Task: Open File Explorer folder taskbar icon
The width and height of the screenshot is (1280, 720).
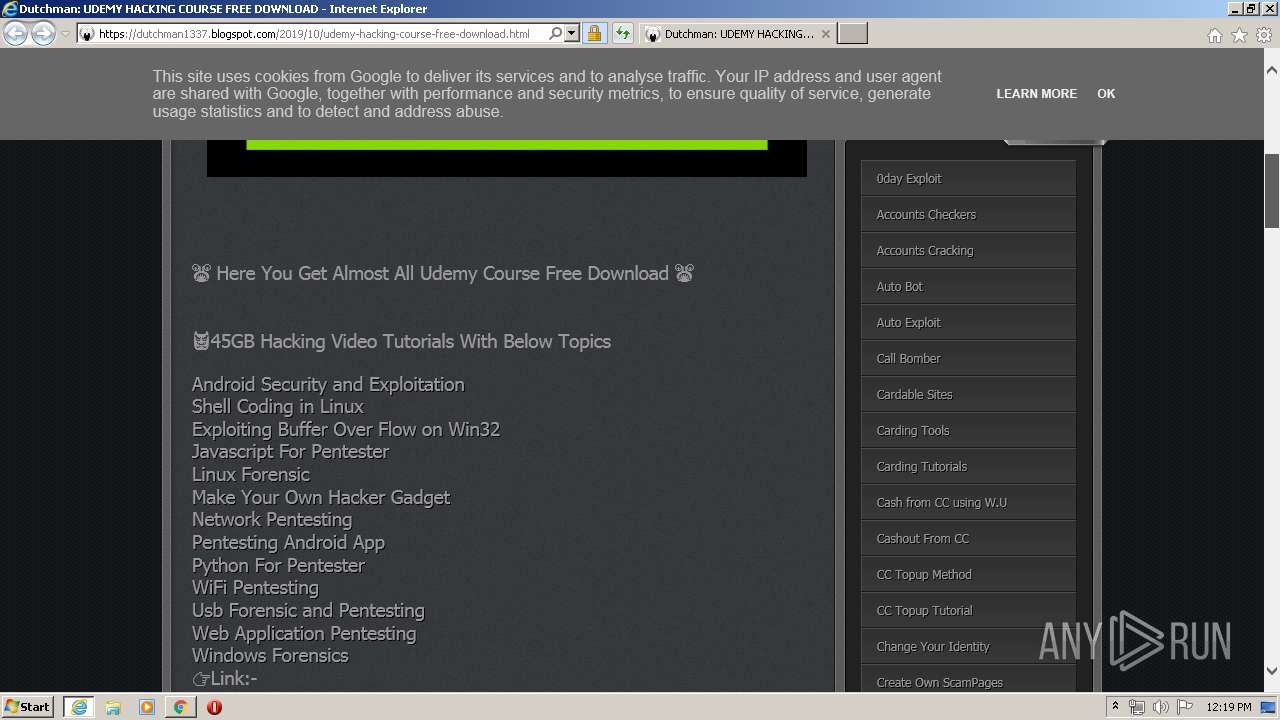Action: [x=113, y=707]
